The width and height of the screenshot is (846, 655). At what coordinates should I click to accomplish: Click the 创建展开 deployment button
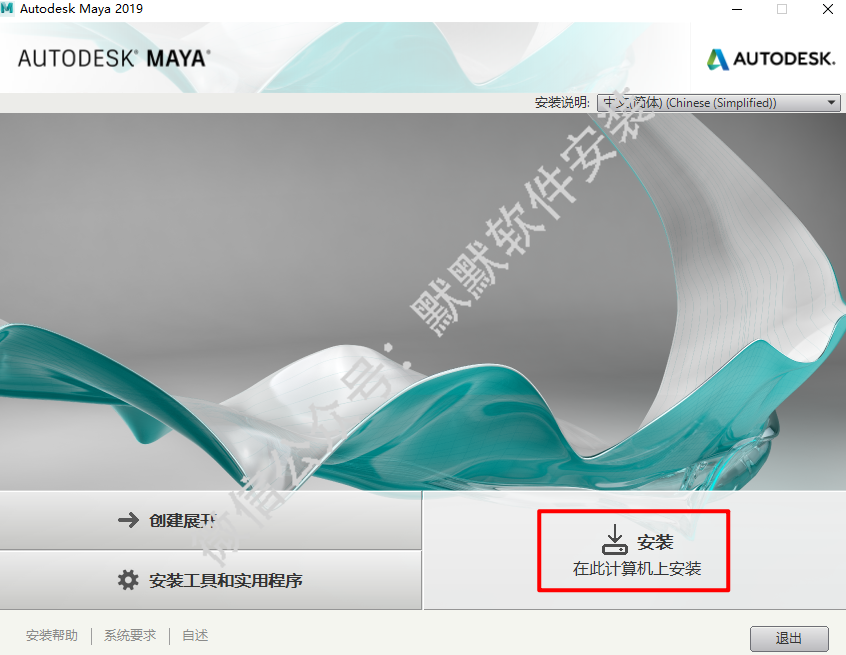(x=210, y=521)
